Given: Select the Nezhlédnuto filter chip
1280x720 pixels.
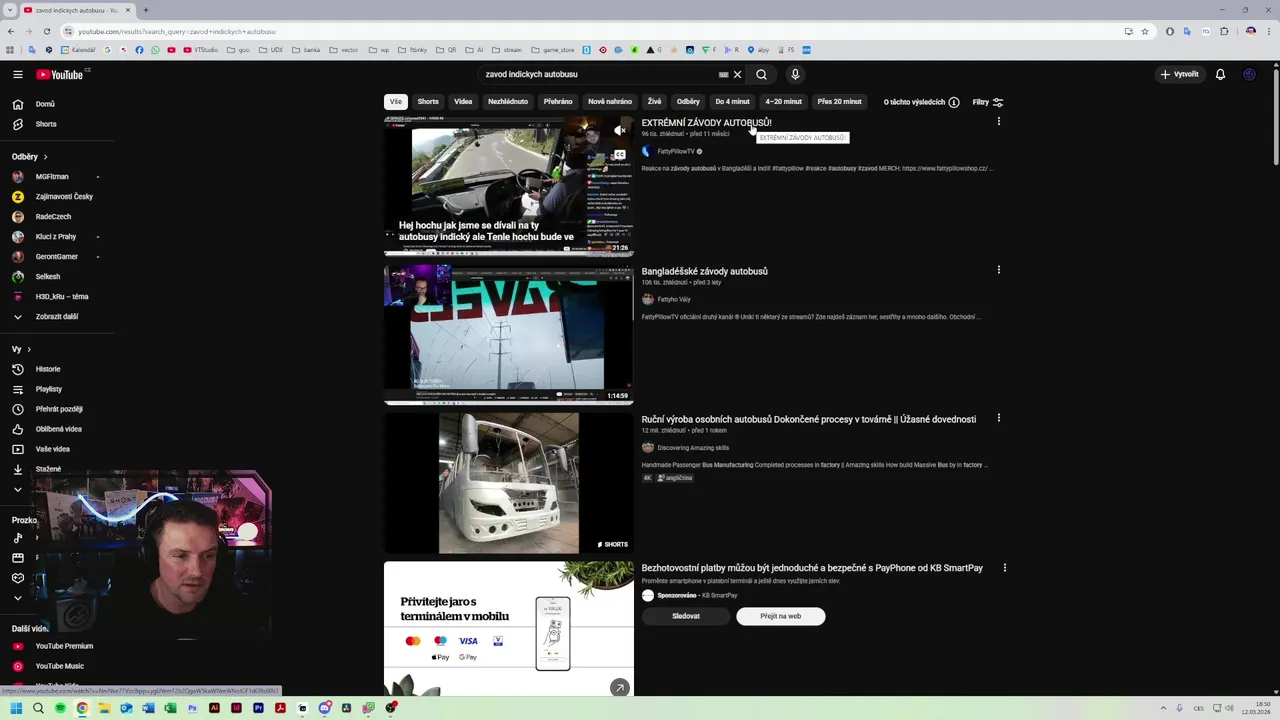Looking at the screenshot, I should coord(508,102).
